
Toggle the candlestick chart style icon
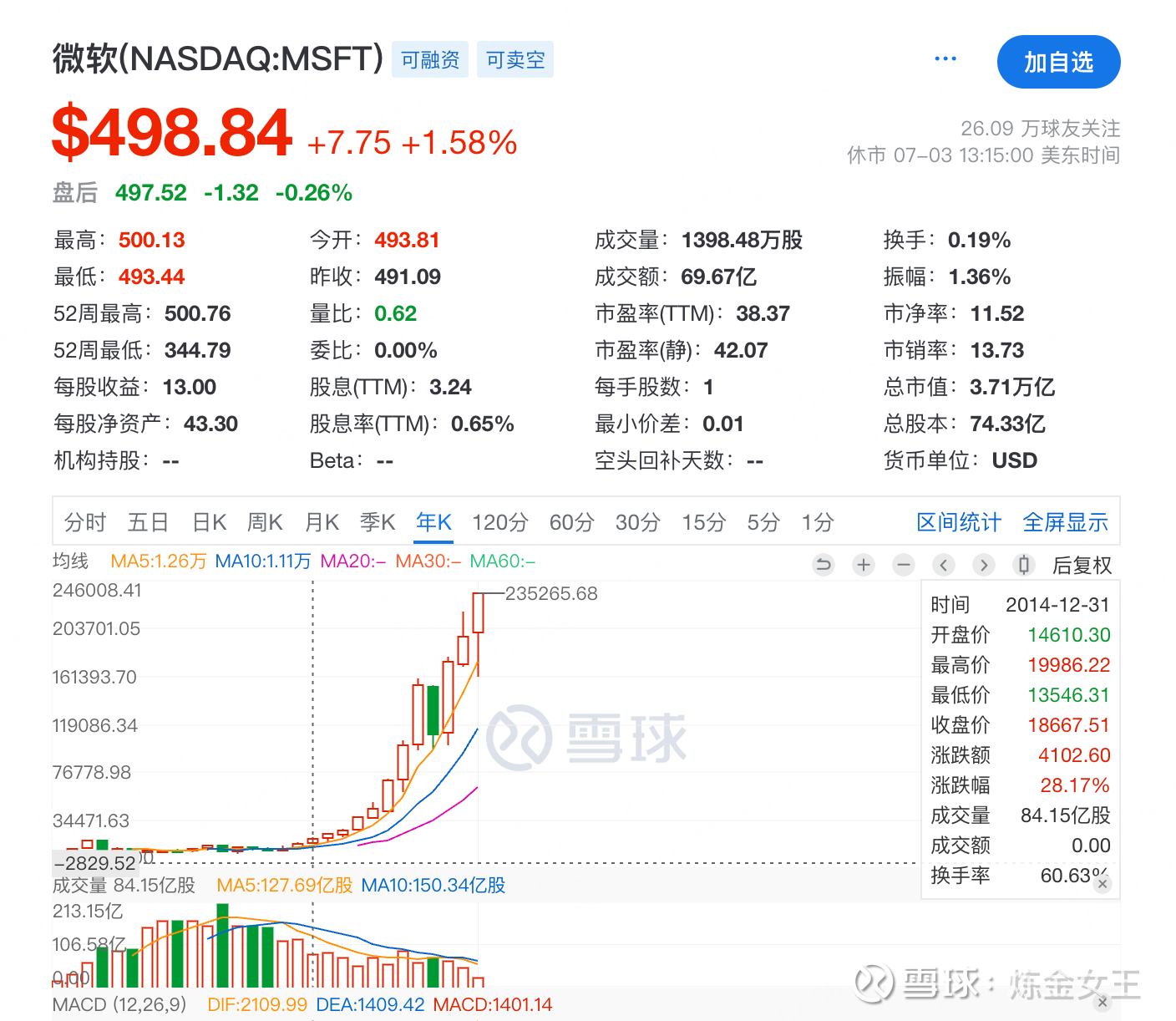[x=1024, y=566]
